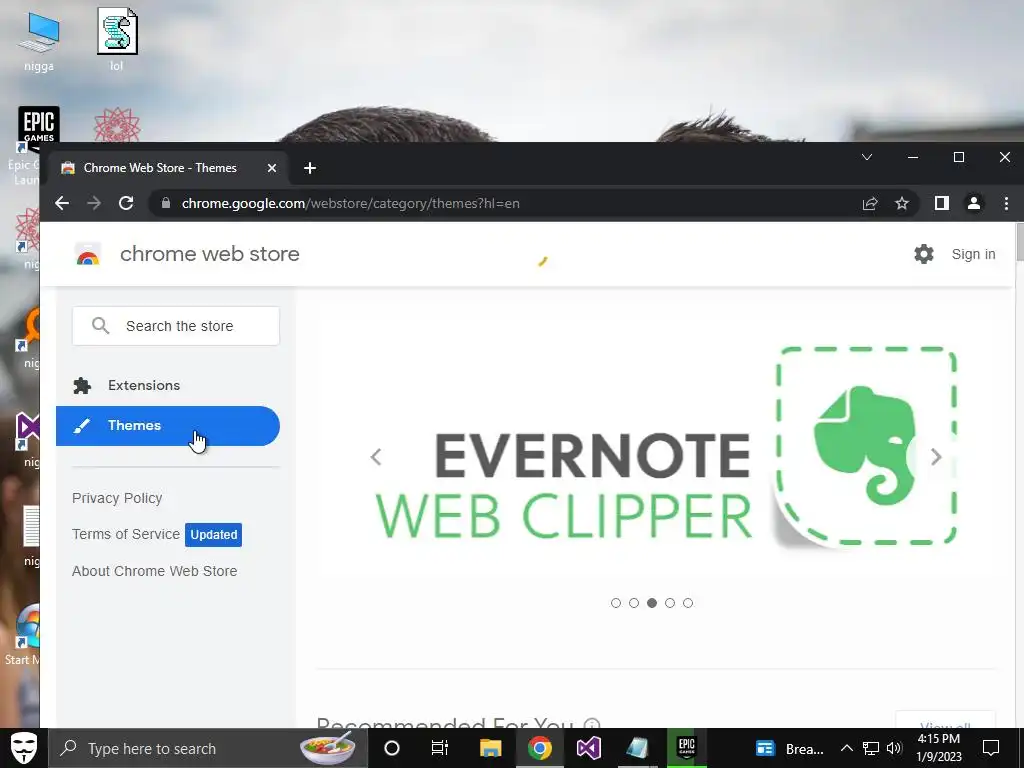Open Chrome three-dot menu
This screenshot has height=768, width=1024.
point(1006,203)
